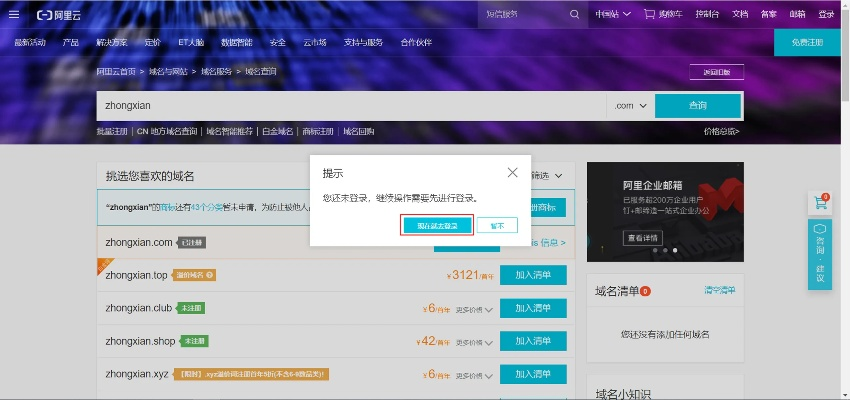Click the magnifier search icon in header

575,15
